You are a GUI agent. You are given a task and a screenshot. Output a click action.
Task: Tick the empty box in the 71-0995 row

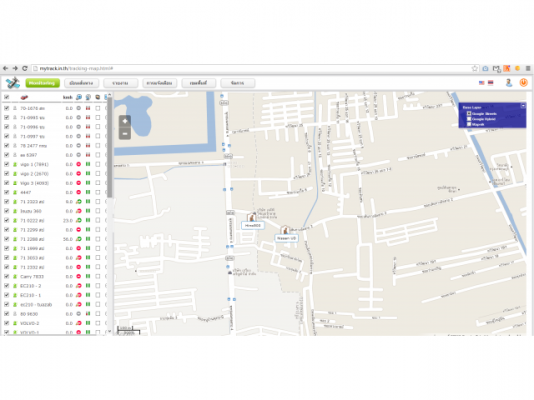pyautogui.click(x=98, y=117)
